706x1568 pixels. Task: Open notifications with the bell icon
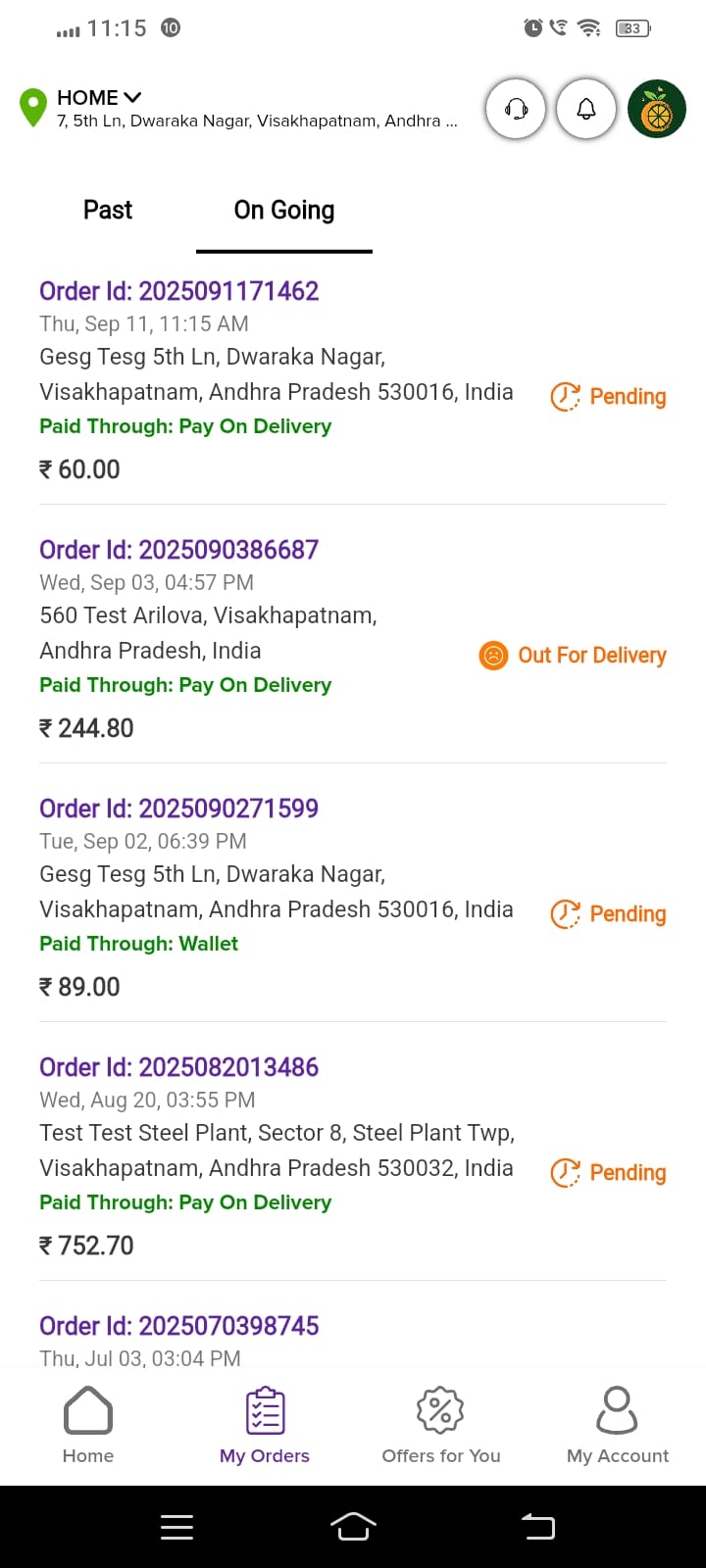[x=586, y=109]
